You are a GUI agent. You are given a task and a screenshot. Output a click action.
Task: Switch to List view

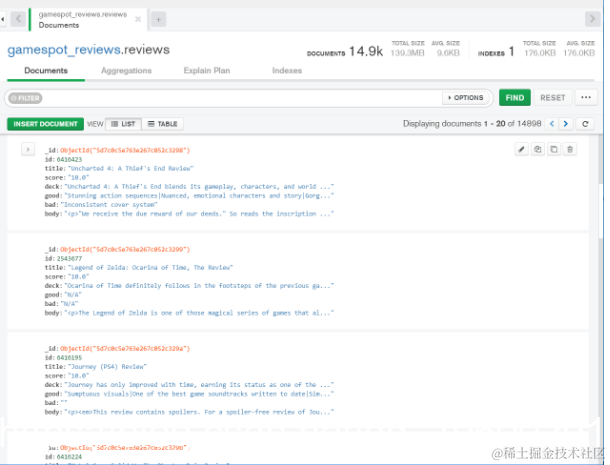[123, 124]
